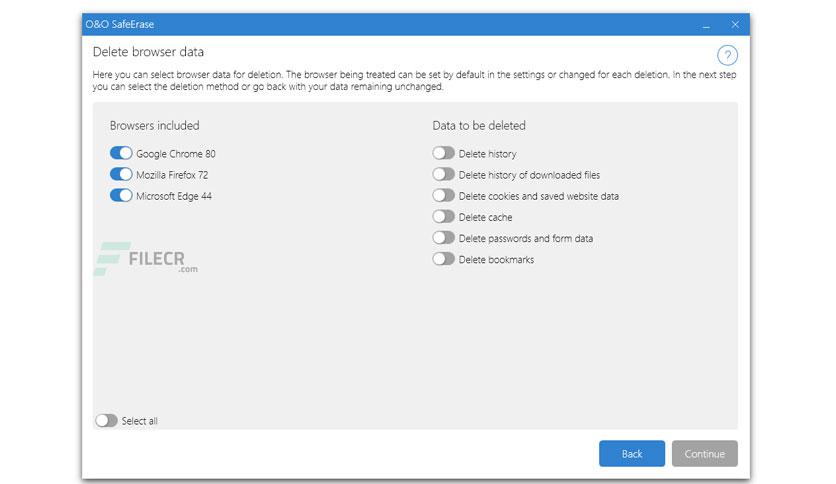Image resolution: width=836 pixels, height=484 pixels.
Task: Switch on the Delete cache option
Action: pos(444,217)
